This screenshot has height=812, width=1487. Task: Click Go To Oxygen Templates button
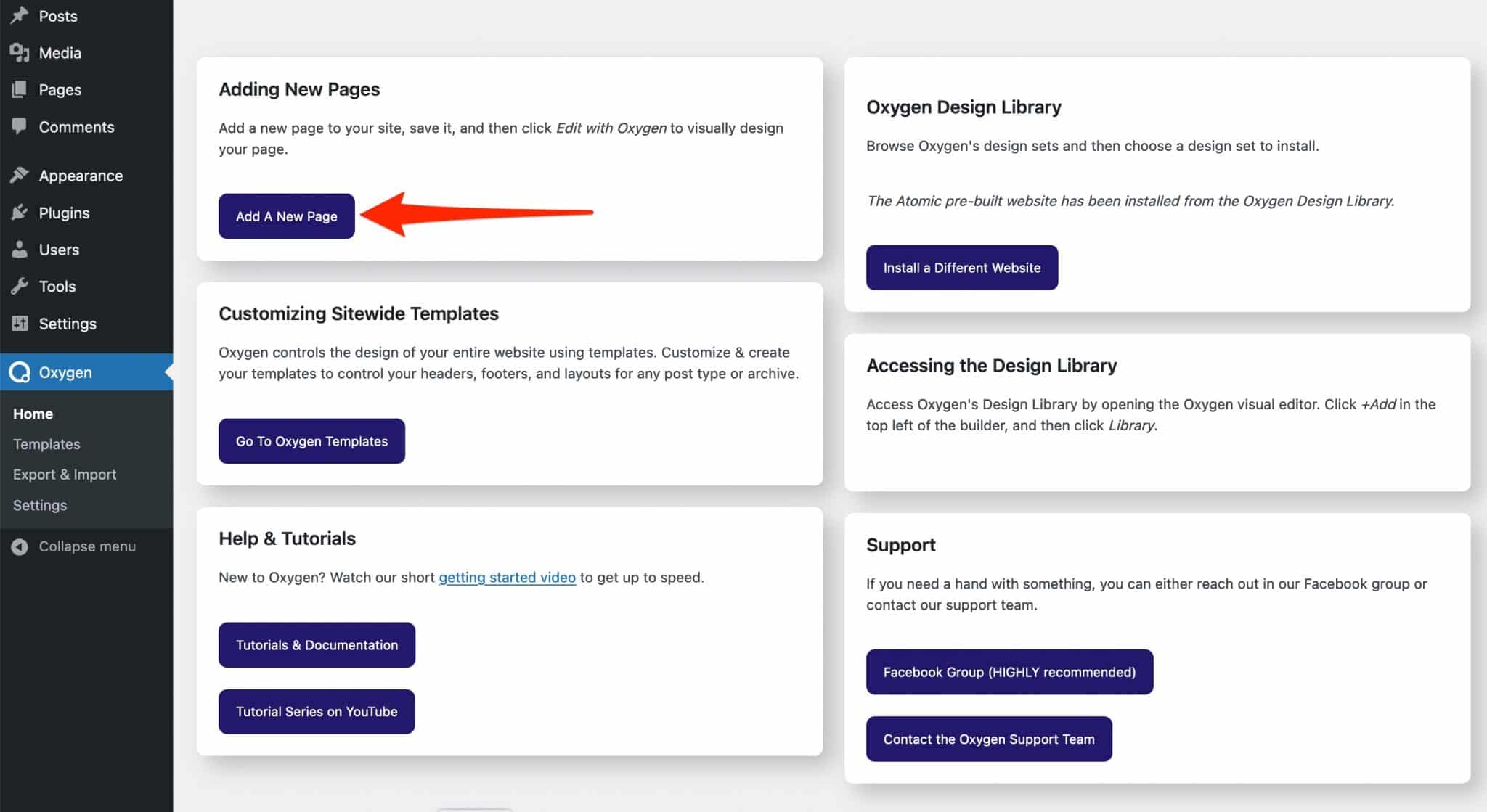(312, 440)
